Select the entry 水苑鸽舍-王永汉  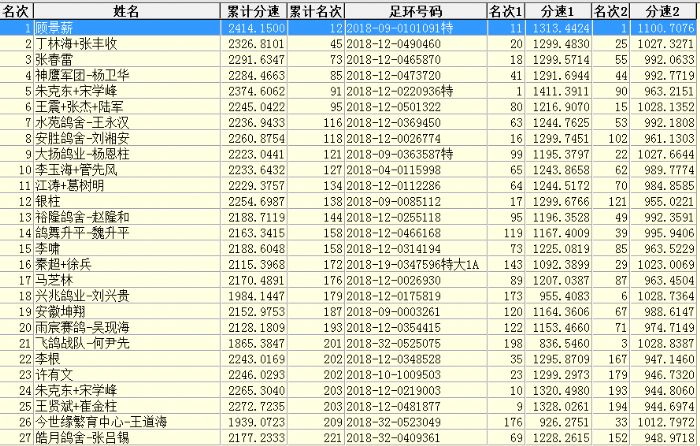click(84, 122)
